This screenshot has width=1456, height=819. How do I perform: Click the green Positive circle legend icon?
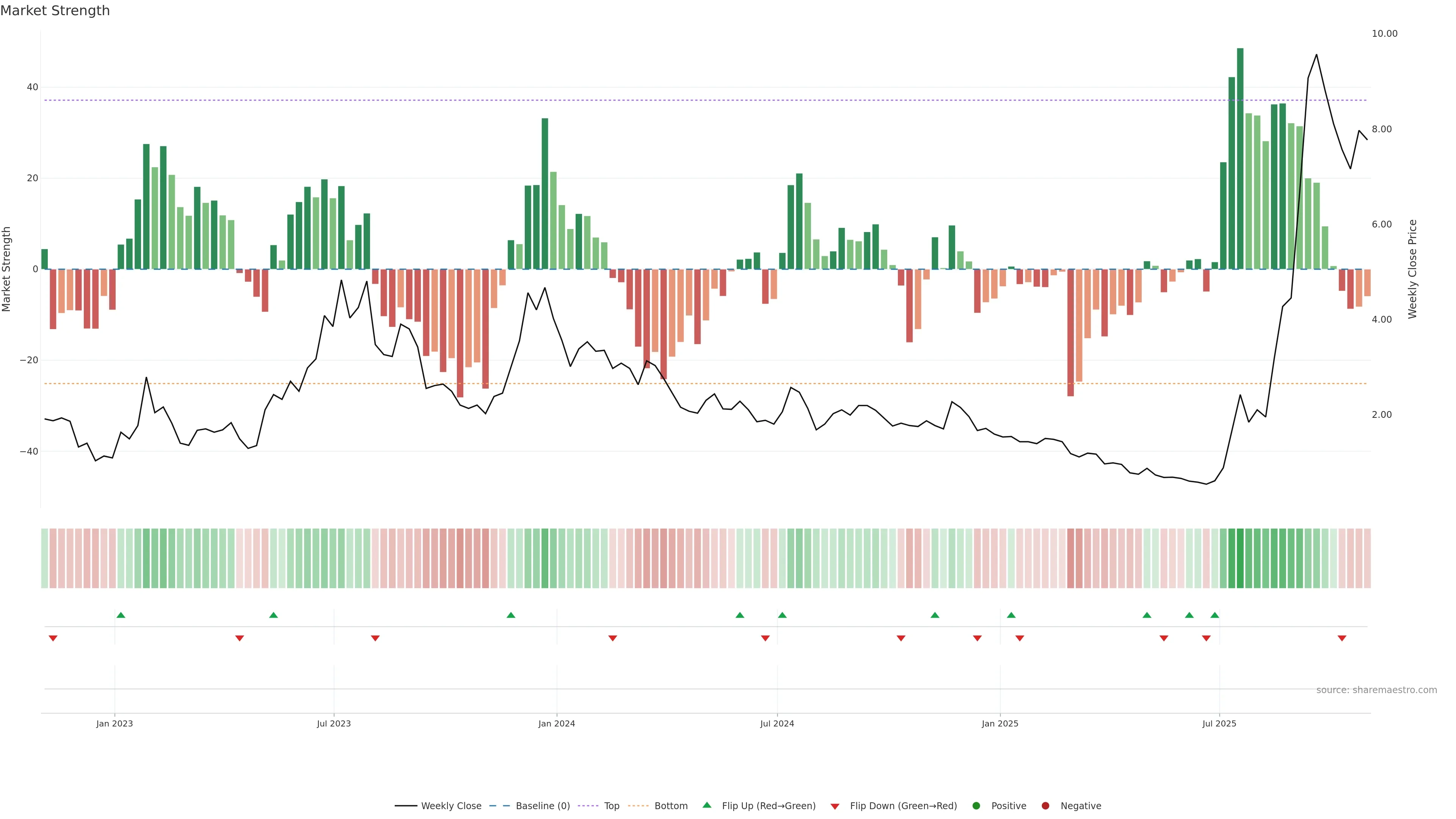coord(976,805)
